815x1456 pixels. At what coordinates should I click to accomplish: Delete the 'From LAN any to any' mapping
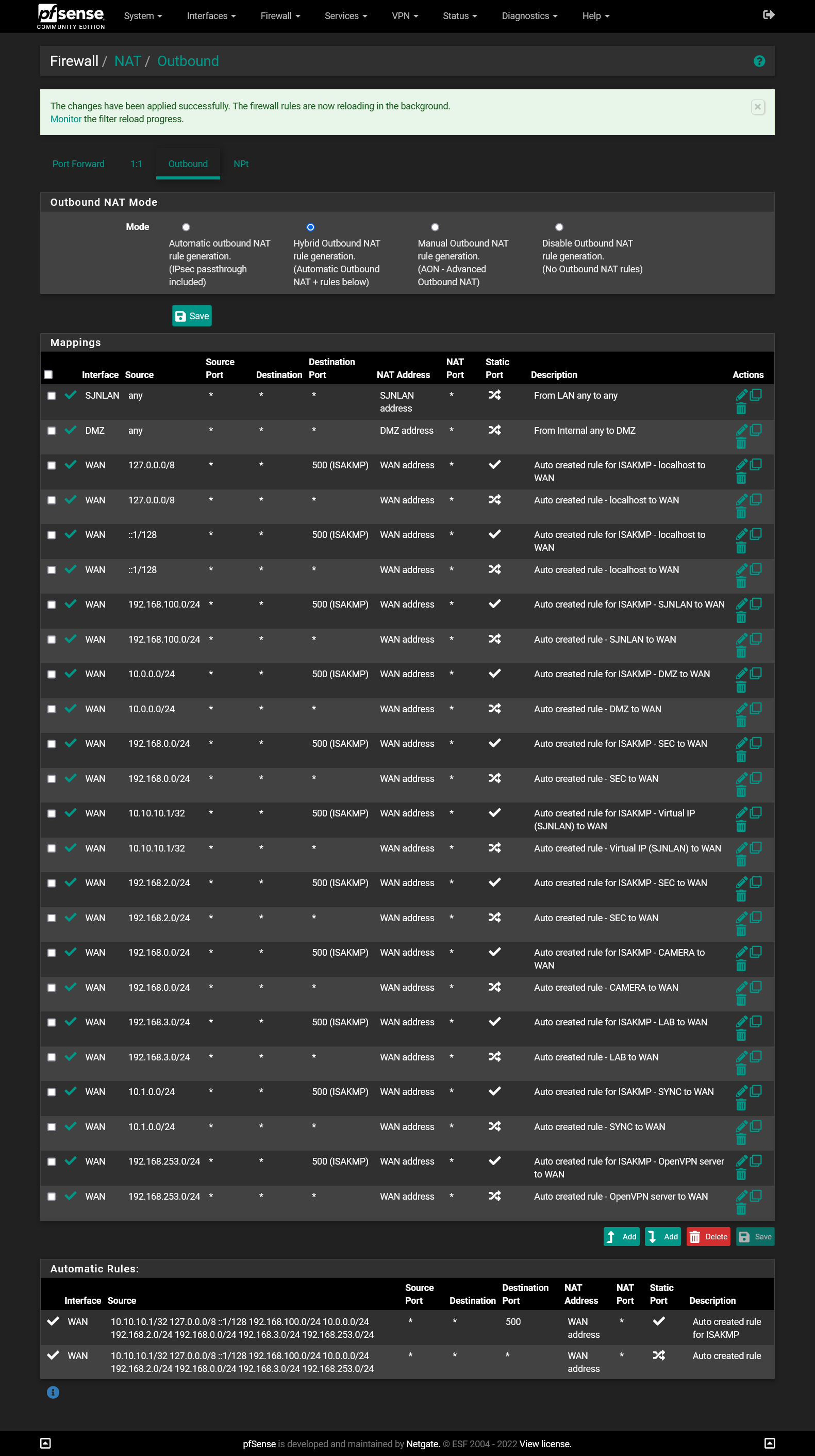pos(741,408)
